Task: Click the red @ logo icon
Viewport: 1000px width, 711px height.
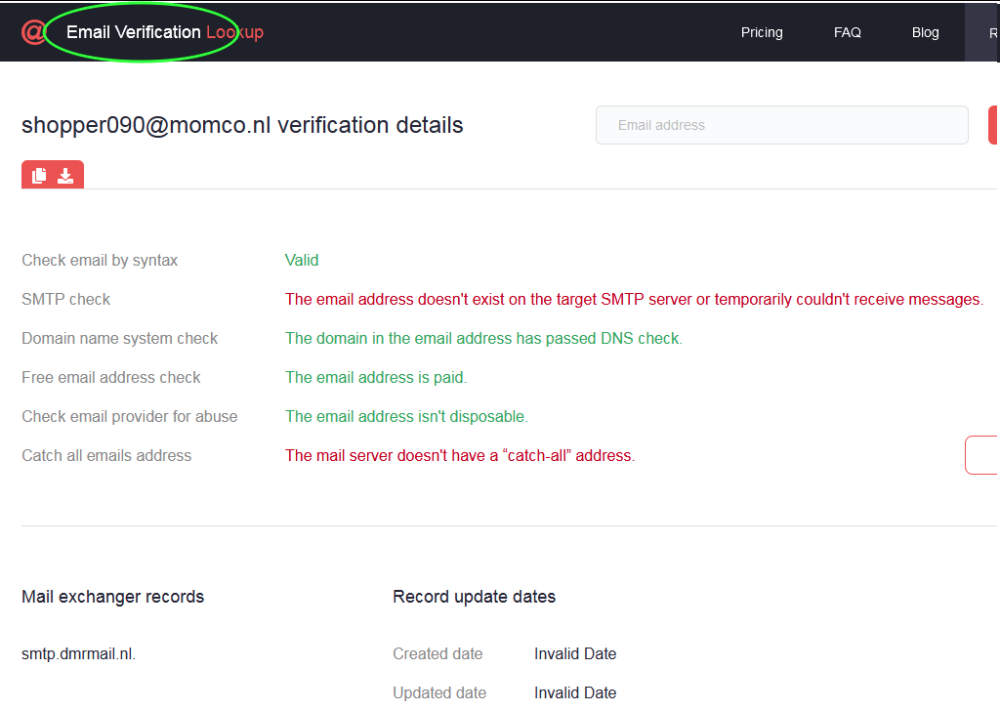Action: pos(32,32)
